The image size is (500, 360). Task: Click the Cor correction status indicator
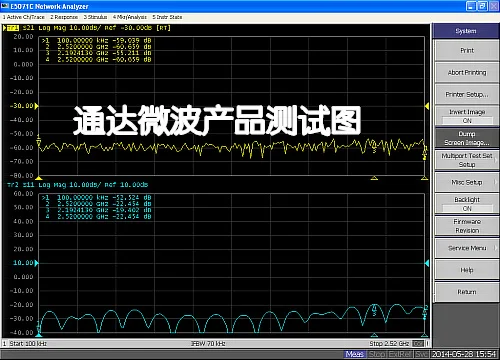pos(418,343)
